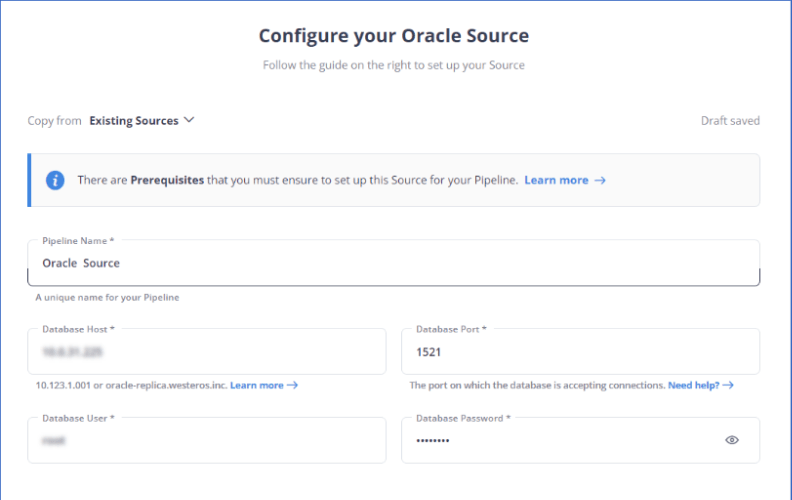
Task: Click the blue info icon in banner
Action: click(x=55, y=180)
